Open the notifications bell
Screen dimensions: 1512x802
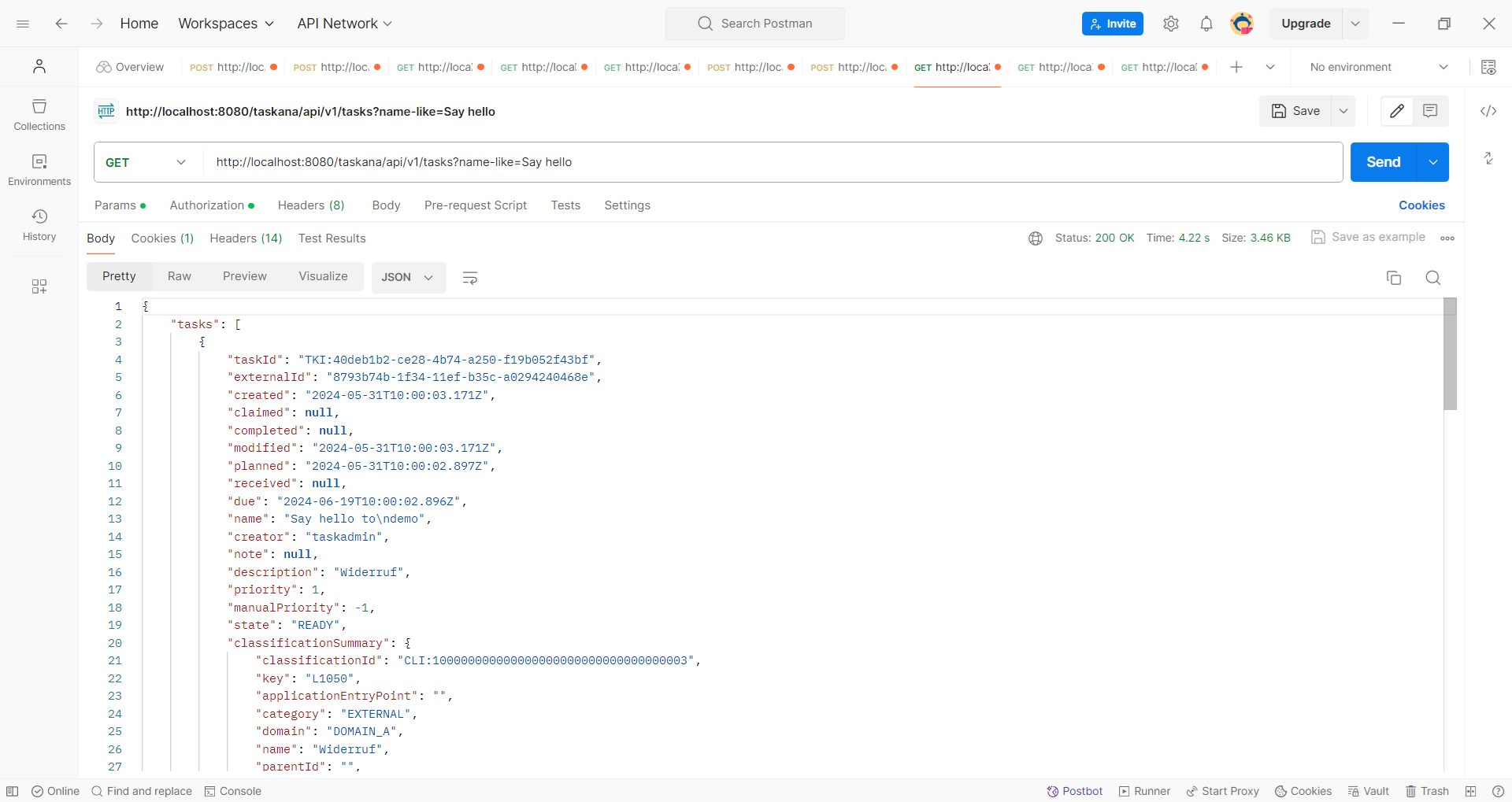(1206, 24)
